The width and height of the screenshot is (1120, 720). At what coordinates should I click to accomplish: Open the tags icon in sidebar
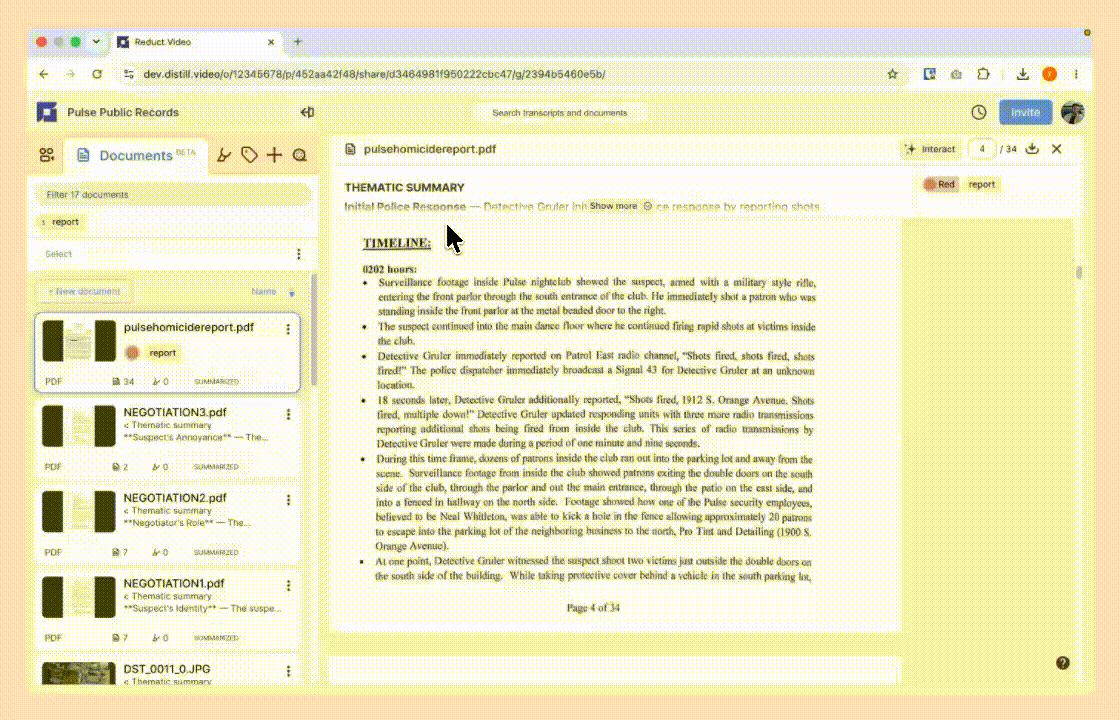click(x=249, y=155)
